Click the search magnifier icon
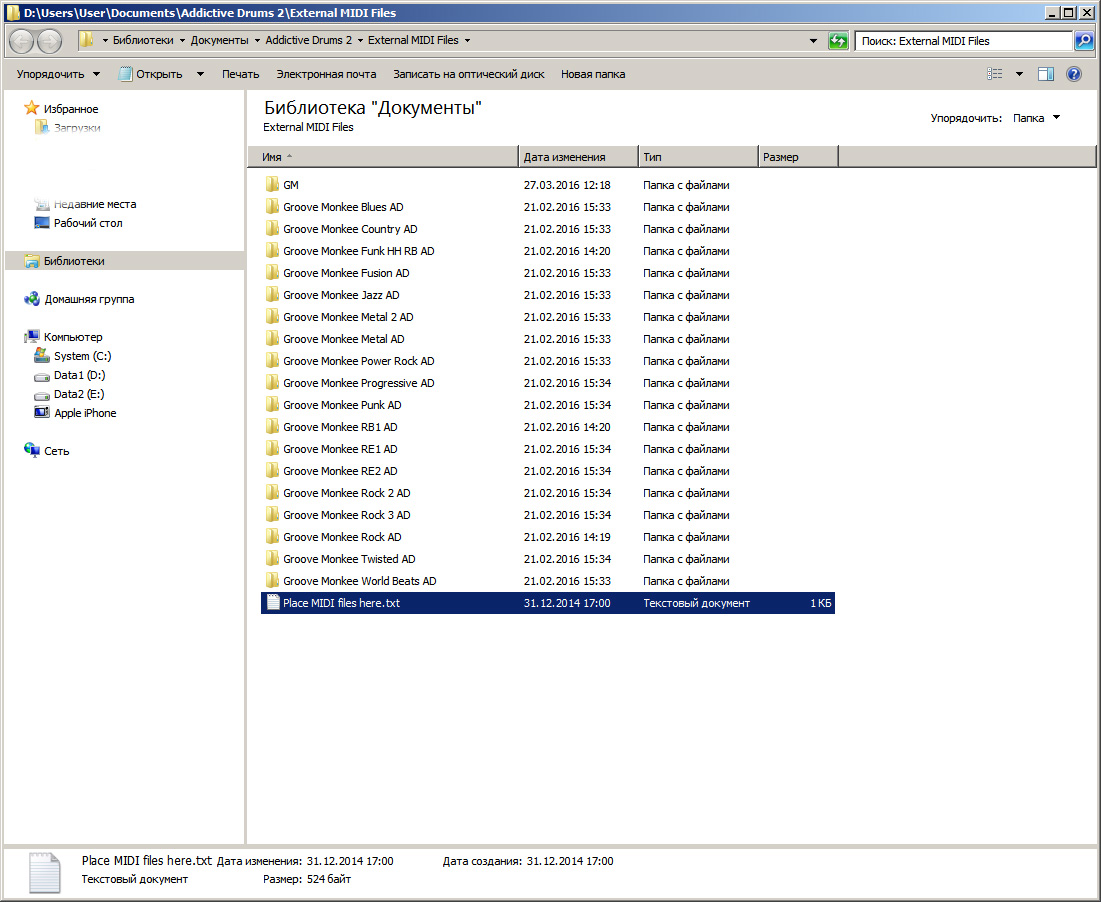The width and height of the screenshot is (1101, 902). pos(1083,41)
